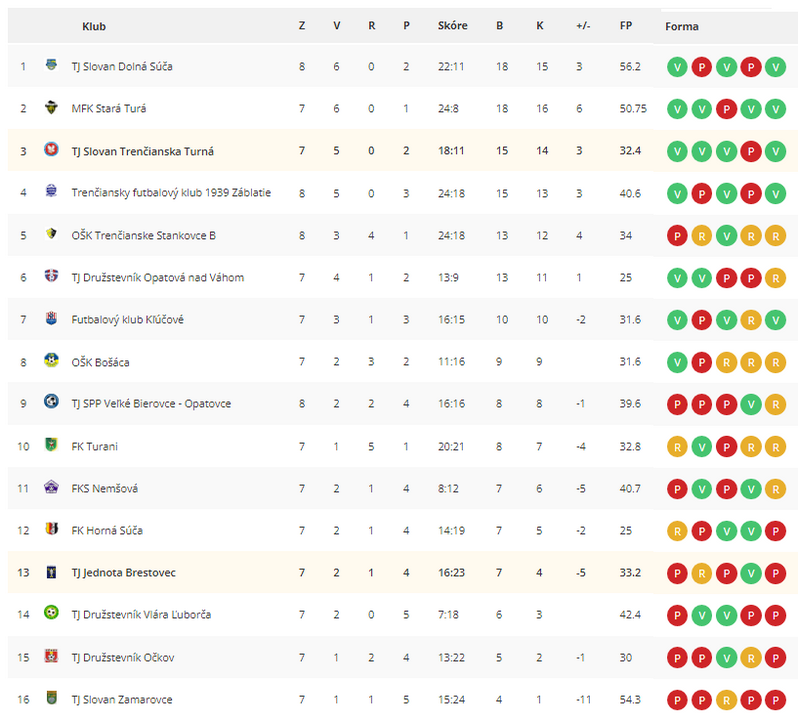Image resolution: width=798 pixels, height=722 pixels.
Task: Click the TJ Slovan Zamarovce club crest
Action: pyautogui.click(x=51, y=698)
